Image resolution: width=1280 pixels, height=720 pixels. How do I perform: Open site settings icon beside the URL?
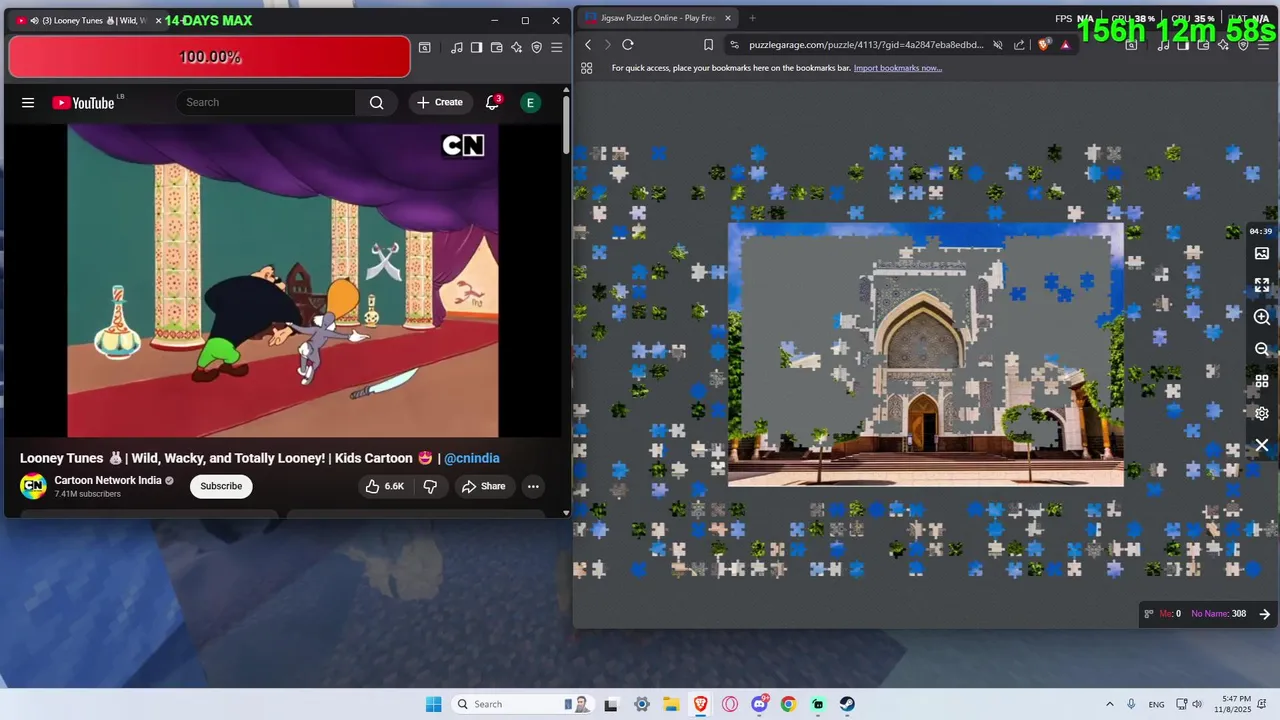735,45
